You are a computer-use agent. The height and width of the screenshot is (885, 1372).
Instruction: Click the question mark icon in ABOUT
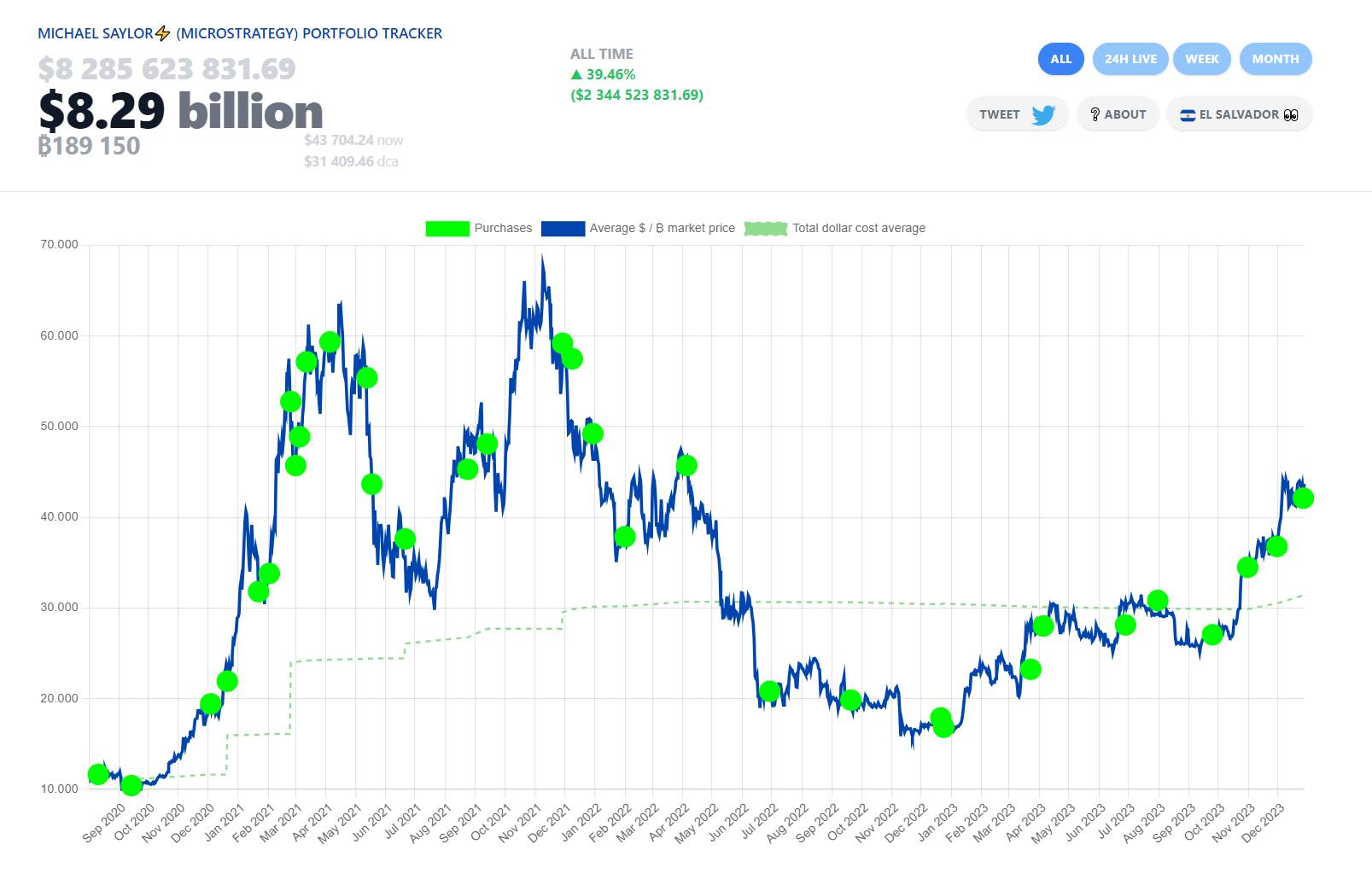point(1095,114)
